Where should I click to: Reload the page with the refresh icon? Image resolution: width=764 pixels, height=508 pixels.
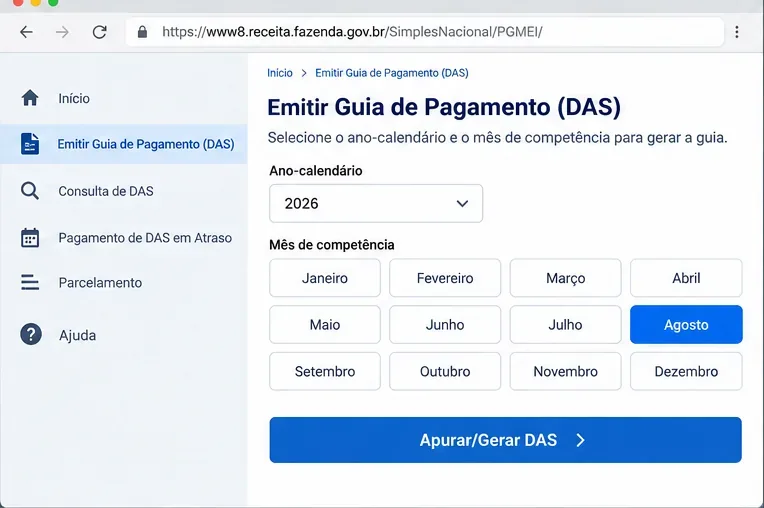pos(99,32)
